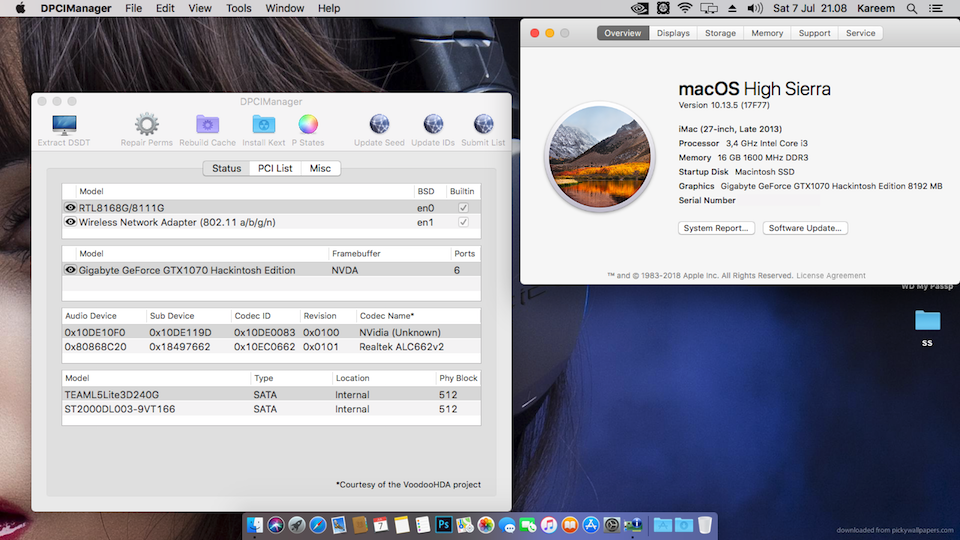
Task: Open the Wi-Fi status menu
Action: tap(685, 8)
